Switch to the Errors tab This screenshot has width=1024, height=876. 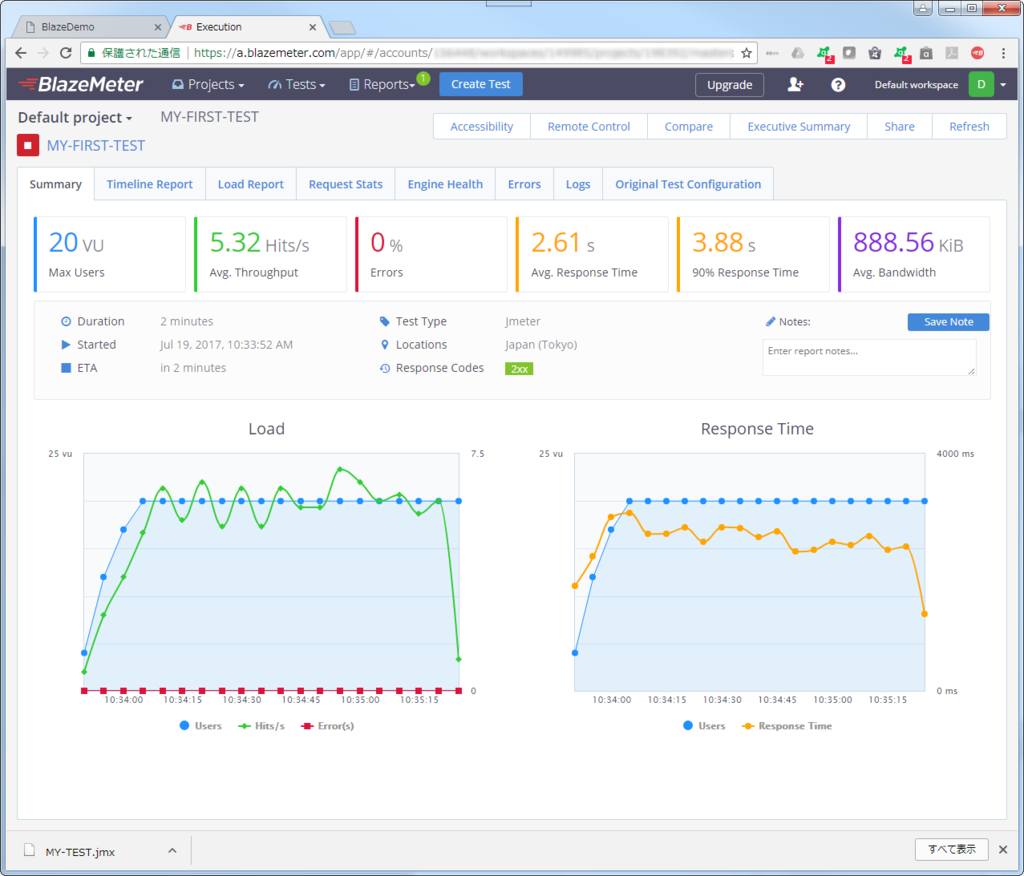[x=524, y=184]
